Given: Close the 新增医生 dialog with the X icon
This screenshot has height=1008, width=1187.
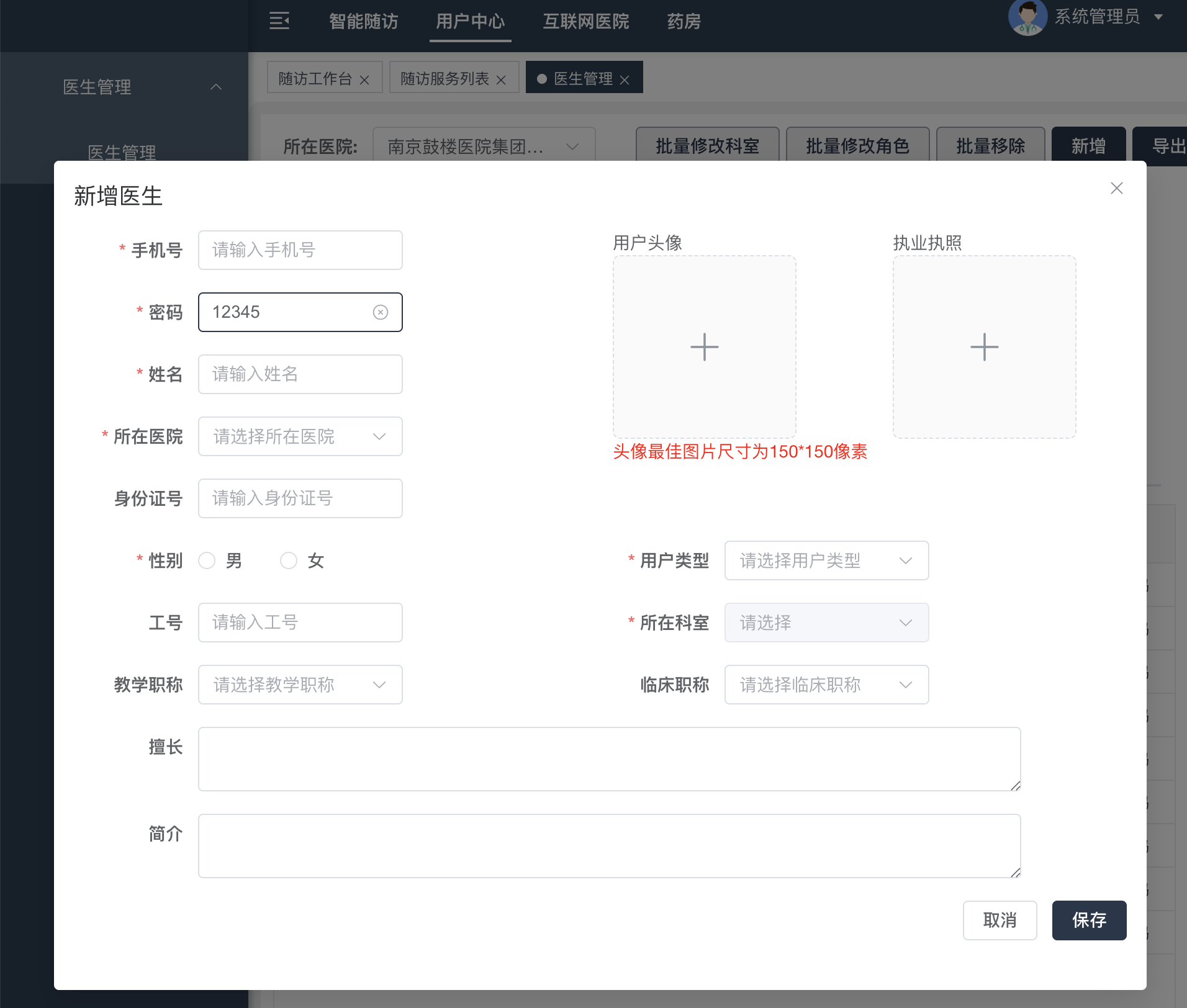Looking at the screenshot, I should tap(1116, 188).
